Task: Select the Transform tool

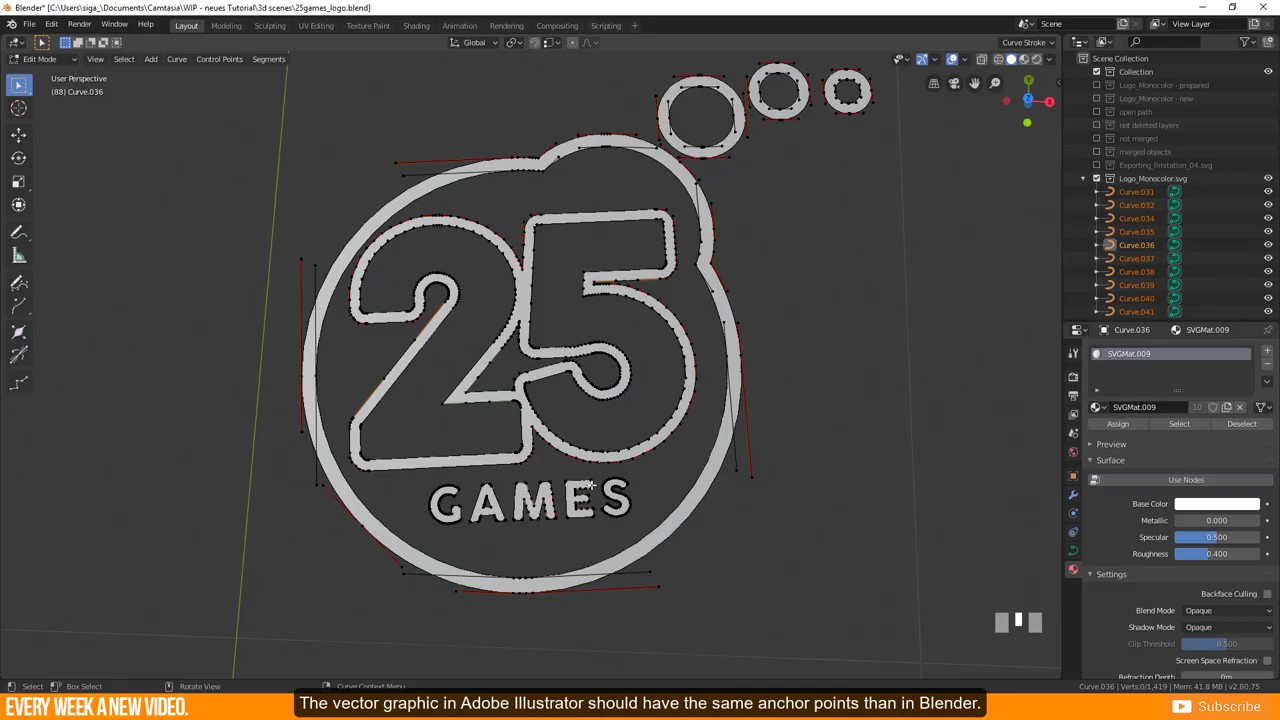Action: [18, 205]
